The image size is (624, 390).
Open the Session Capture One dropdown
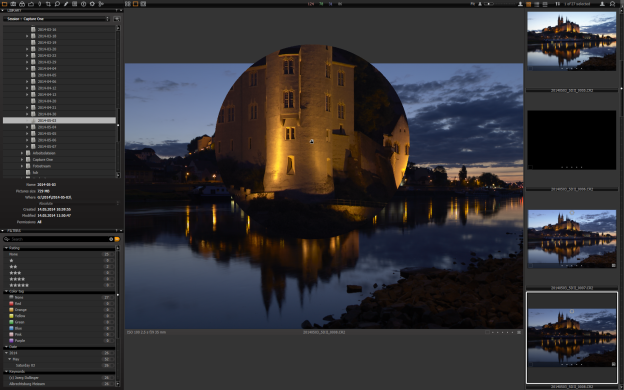click(56, 19)
